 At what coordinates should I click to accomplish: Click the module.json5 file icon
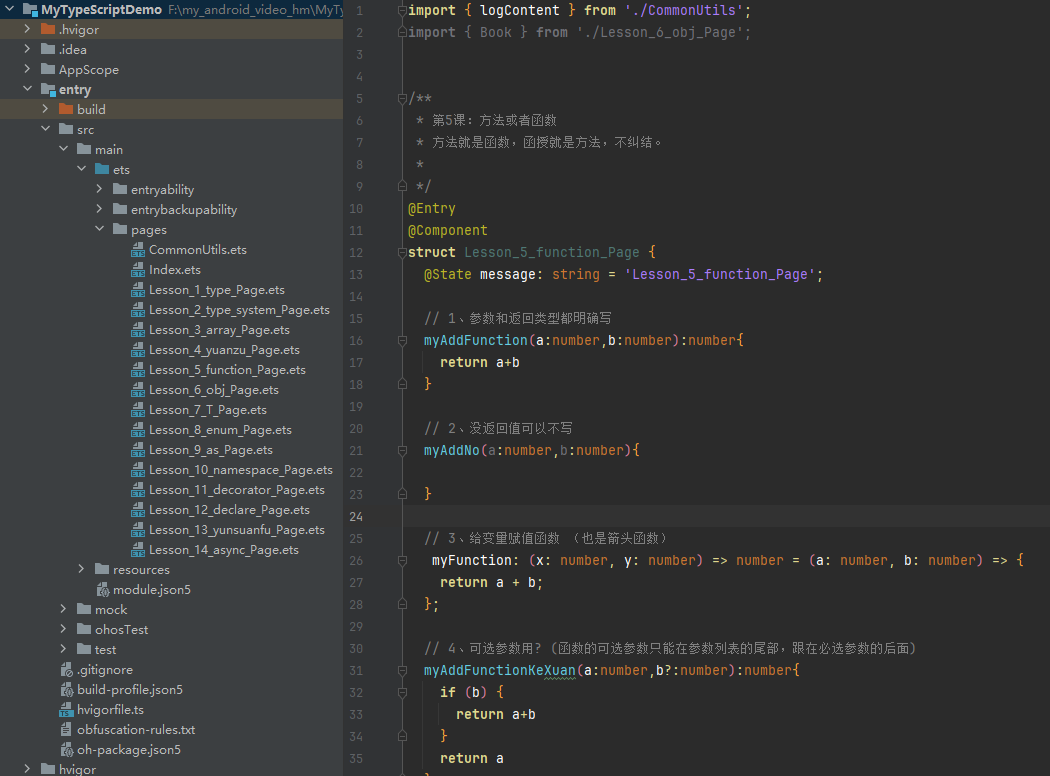tap(102, 590)
